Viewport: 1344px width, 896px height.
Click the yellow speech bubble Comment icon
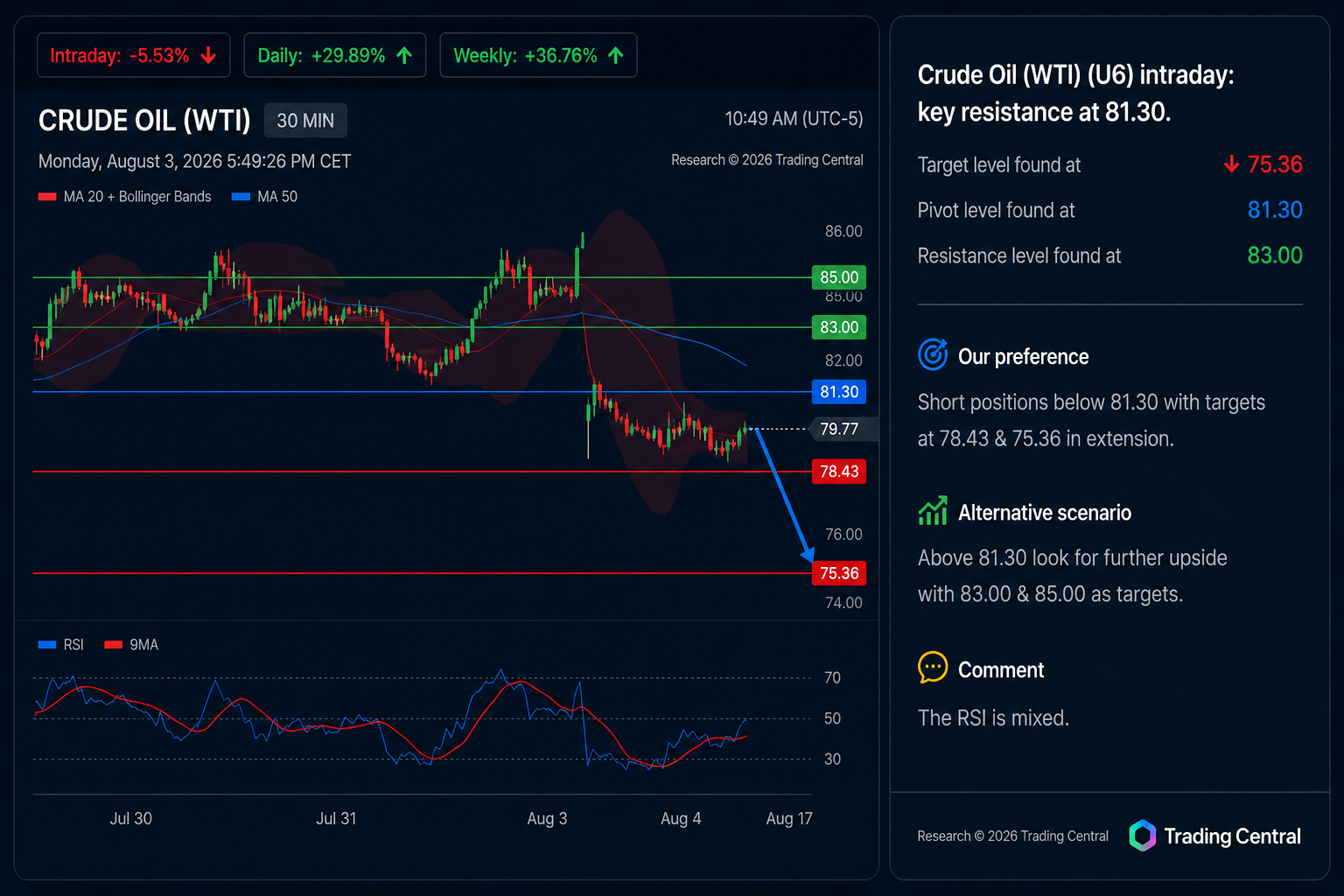click(933, 668)
